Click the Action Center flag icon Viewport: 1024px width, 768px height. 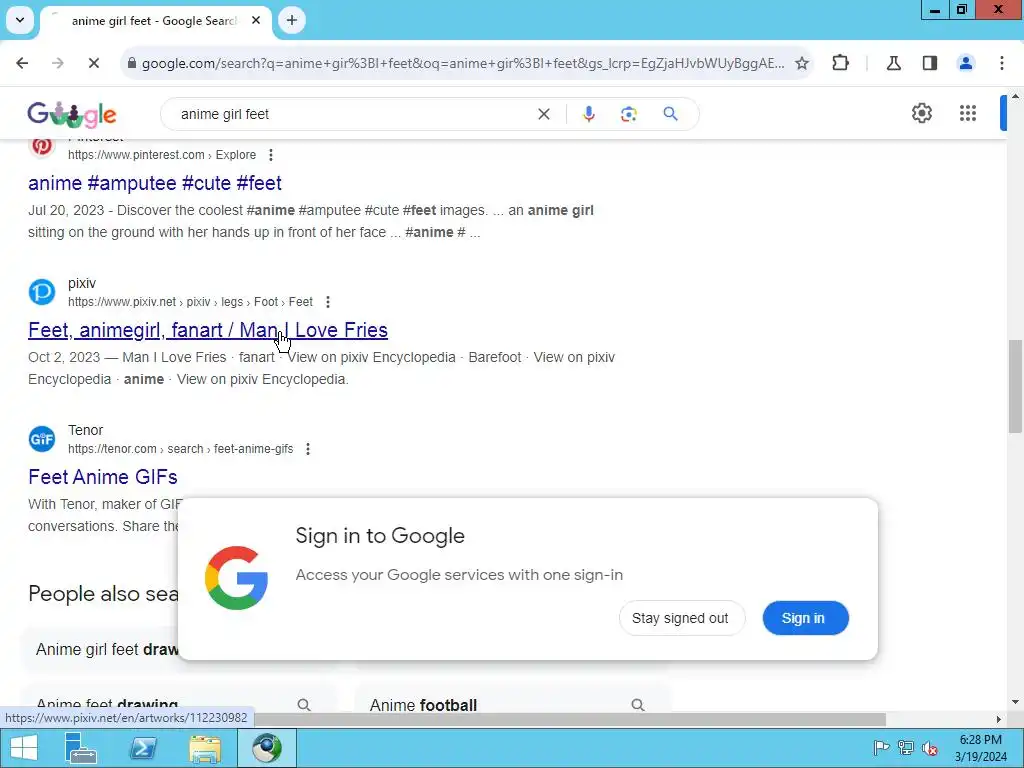click(881, 748)
